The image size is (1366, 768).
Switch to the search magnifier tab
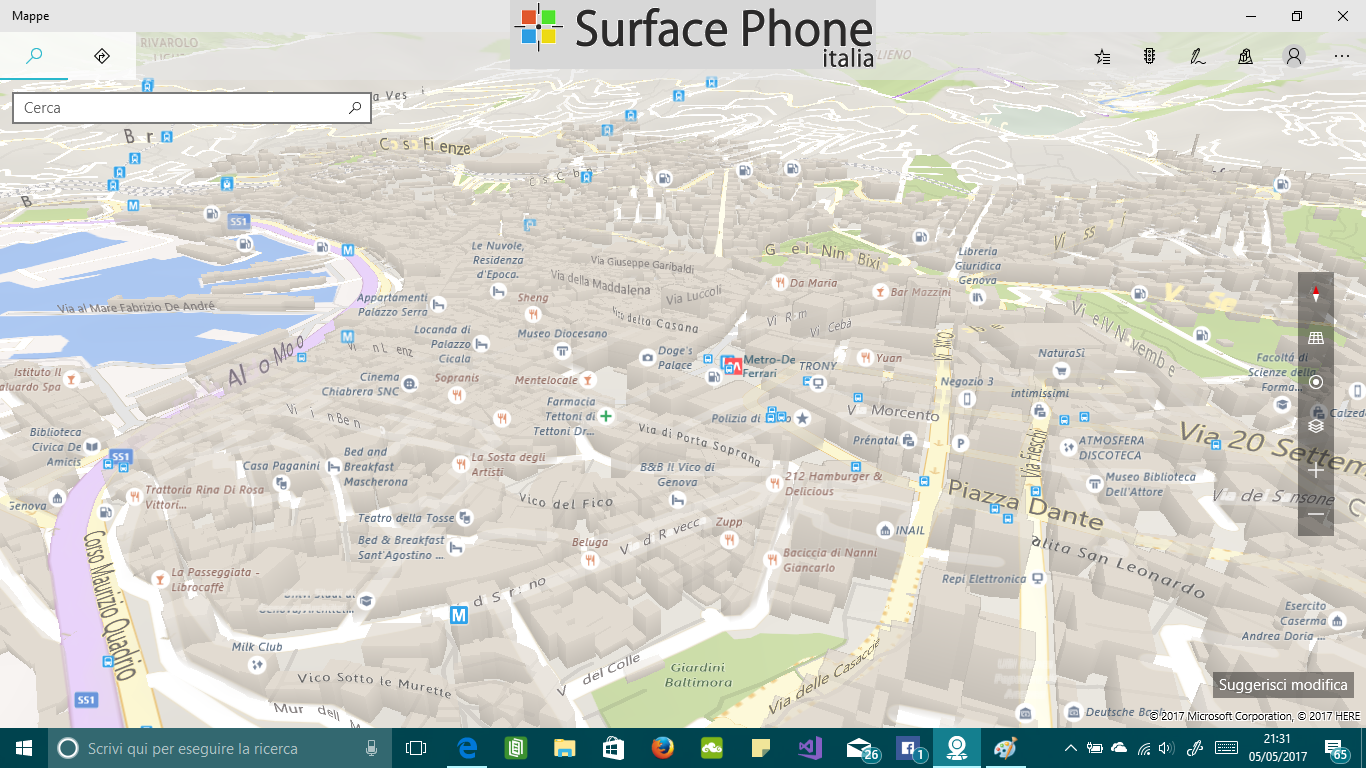[34, 56]
